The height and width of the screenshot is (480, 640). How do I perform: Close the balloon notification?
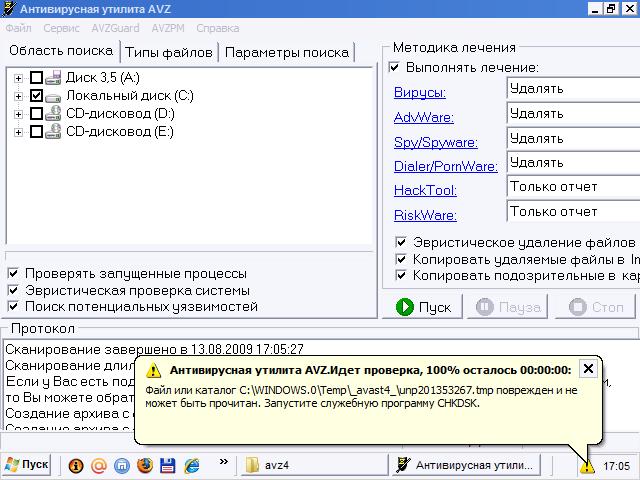588,369
